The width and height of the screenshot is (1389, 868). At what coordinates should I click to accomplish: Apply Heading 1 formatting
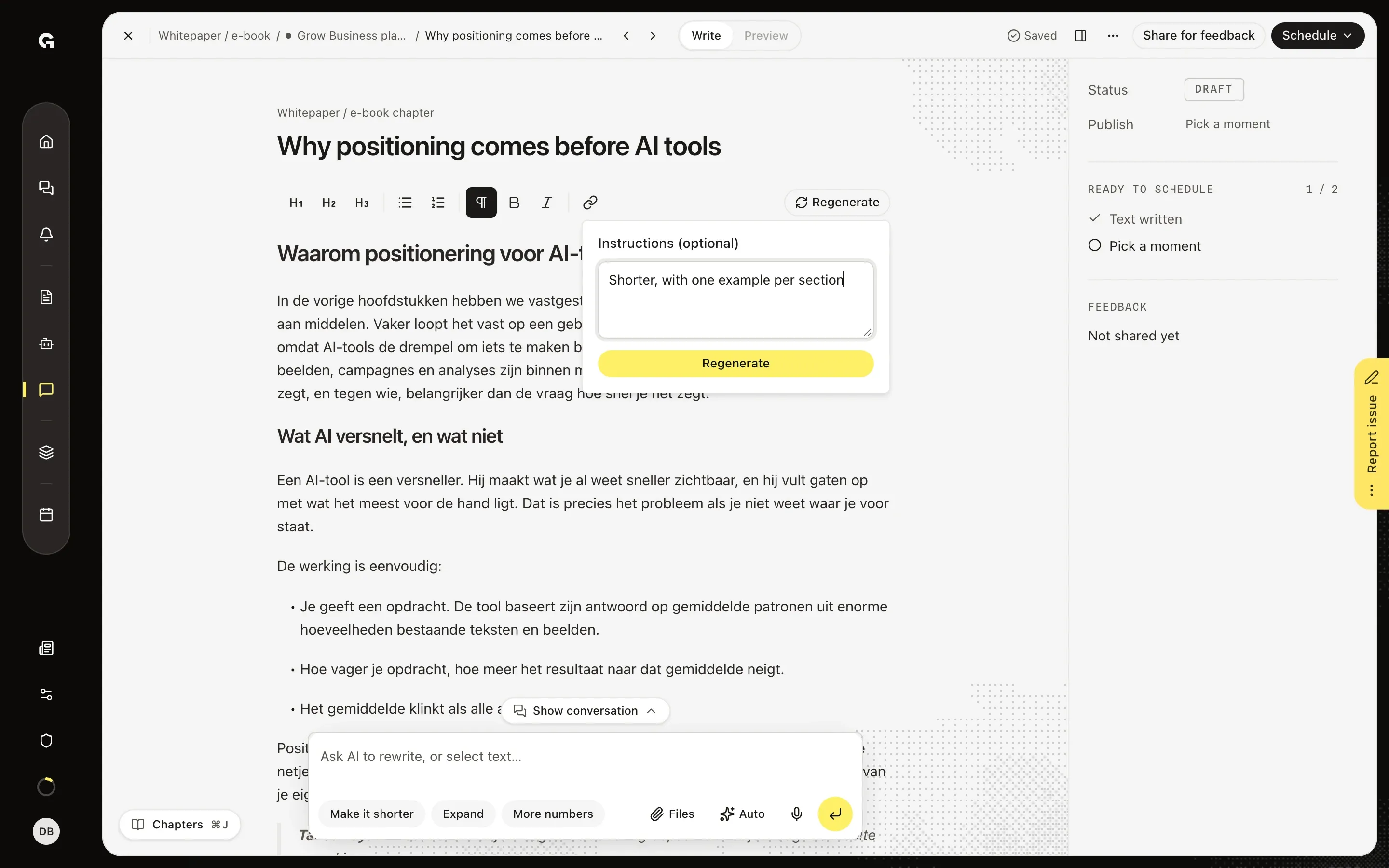(296, 203)
